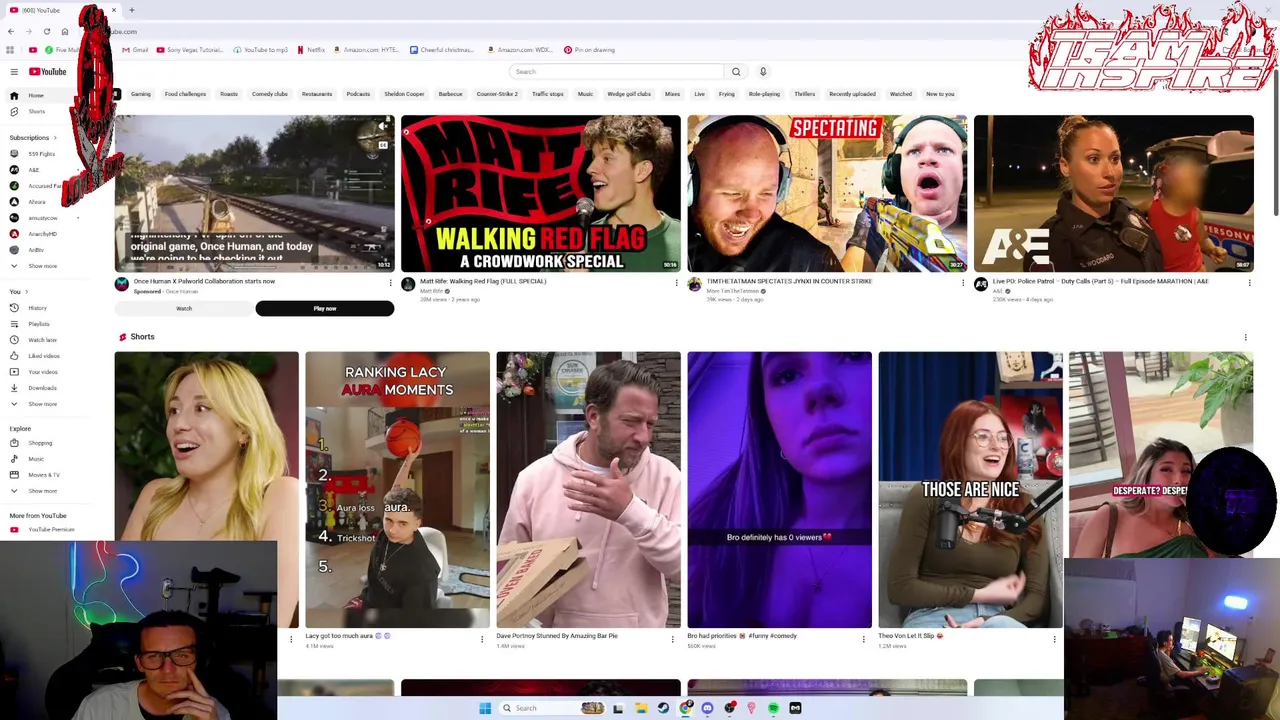
Task: Open Gmail bookmark
Action: point(135,50)
